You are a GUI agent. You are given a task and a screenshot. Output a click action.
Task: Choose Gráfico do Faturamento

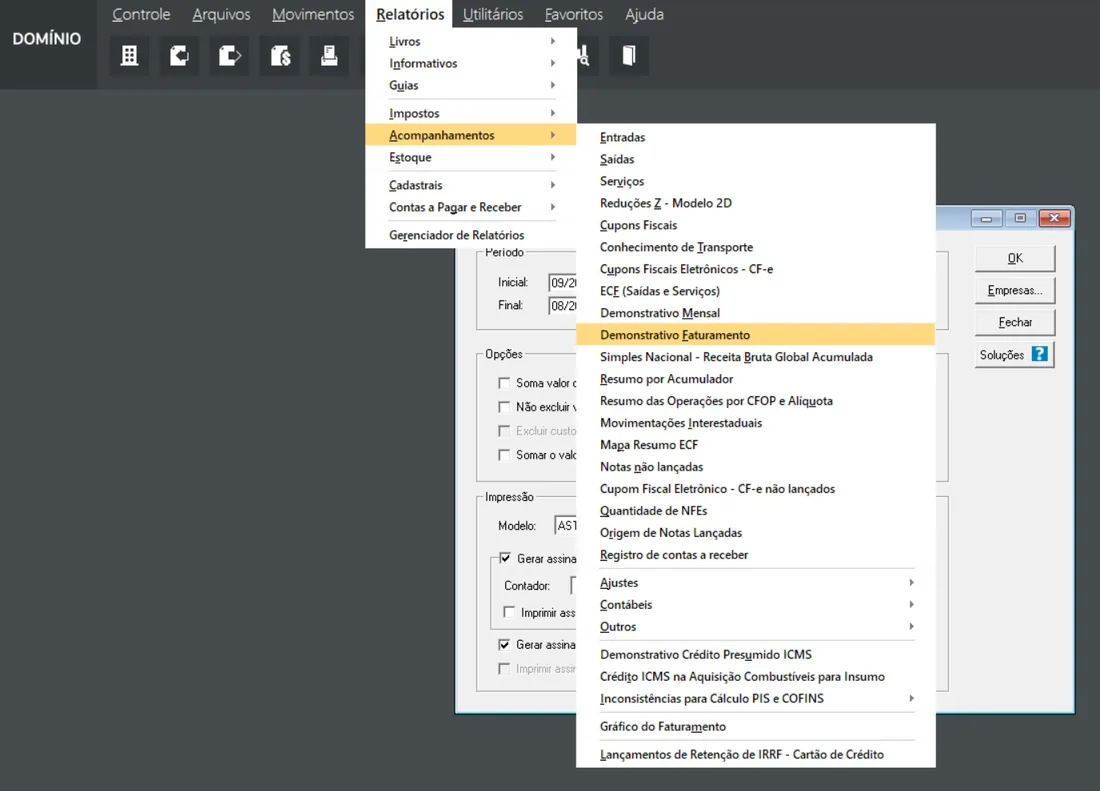(756, 726)
